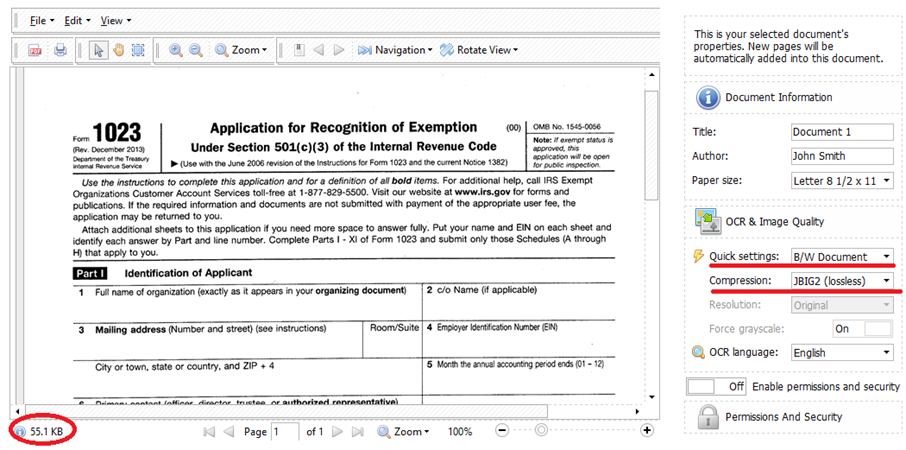Click the vertical scrollbar down arrow
This screenshot has width=906, height=450.
[652, 397]
